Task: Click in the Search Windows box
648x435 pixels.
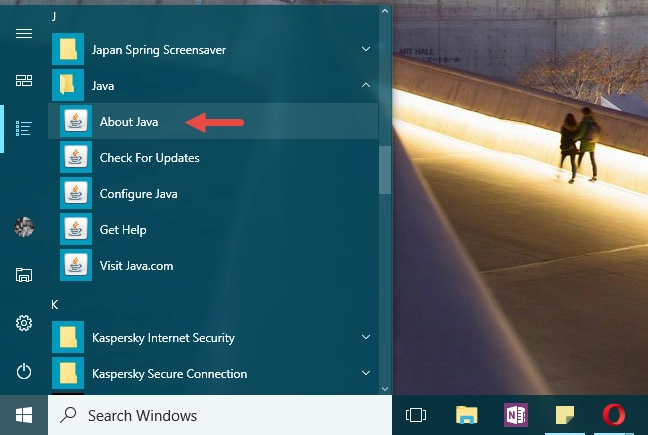Action: (220, 415)
